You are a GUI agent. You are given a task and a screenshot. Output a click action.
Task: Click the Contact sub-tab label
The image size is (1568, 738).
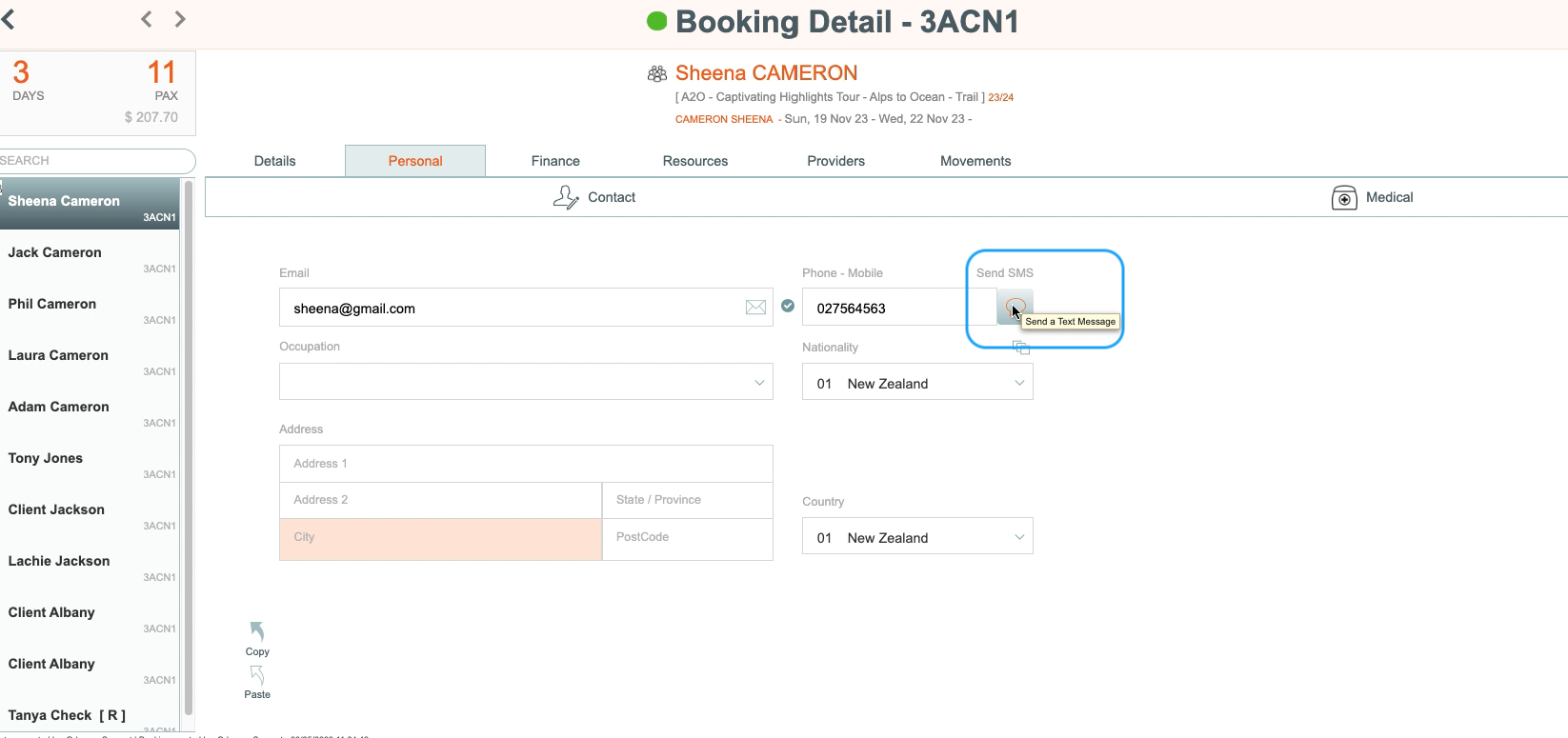tap(612, 197)
